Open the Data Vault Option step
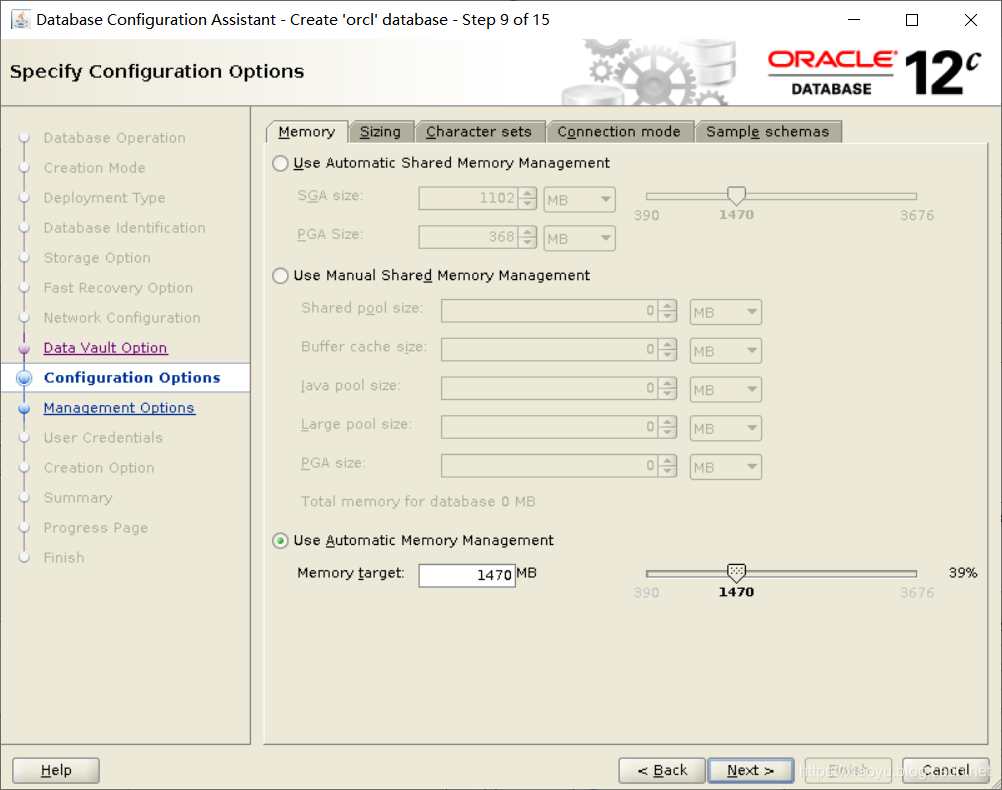The height and width of the screenshot is (790, 1002). tap(105, 348)
